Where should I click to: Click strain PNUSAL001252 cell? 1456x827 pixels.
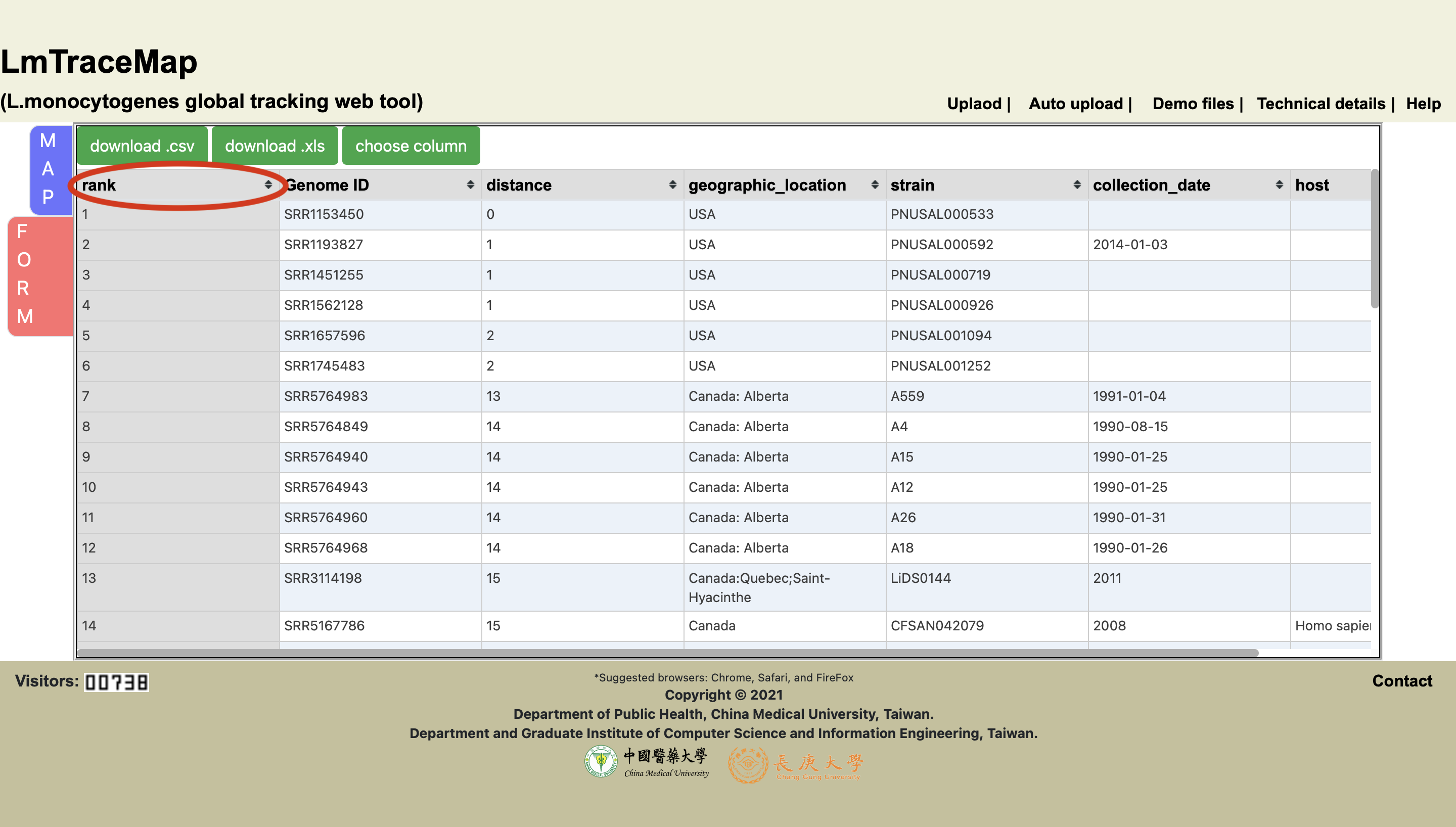(x=987, y=366)
